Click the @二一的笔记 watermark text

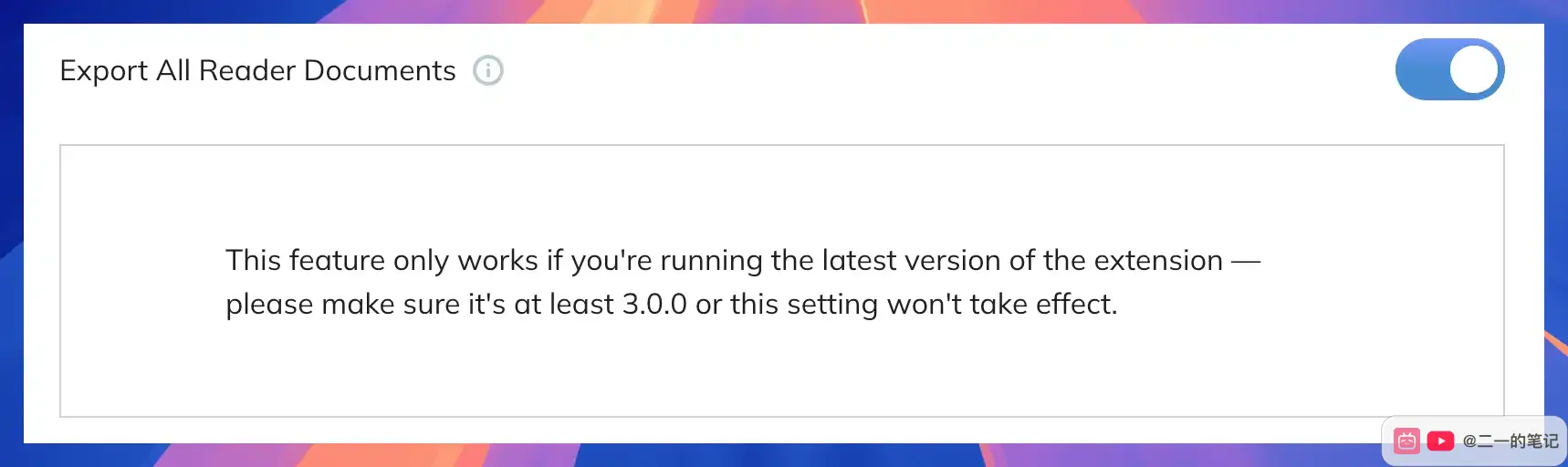(1511, 441)
